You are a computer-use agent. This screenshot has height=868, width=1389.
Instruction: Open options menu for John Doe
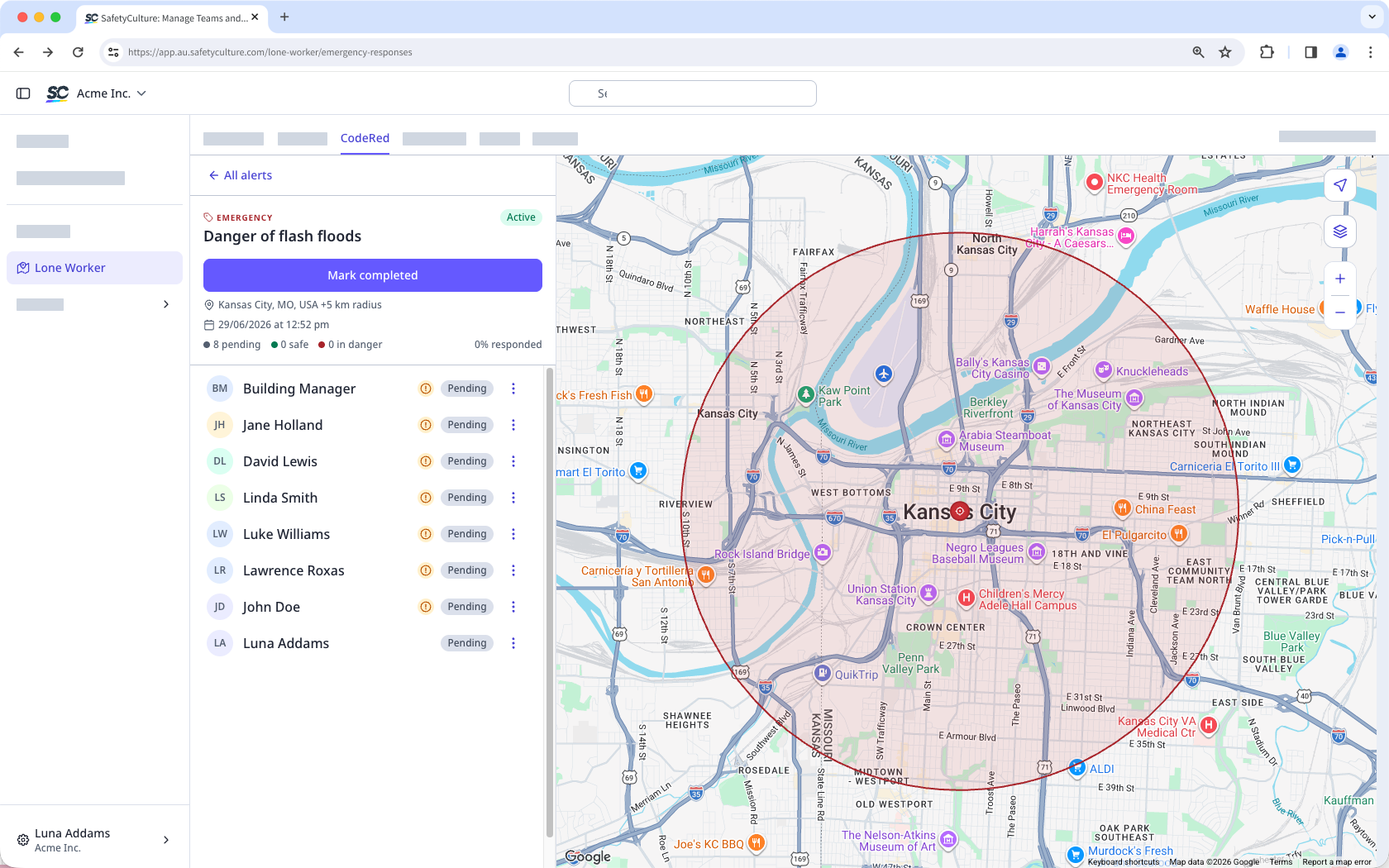tap(513, 607)
